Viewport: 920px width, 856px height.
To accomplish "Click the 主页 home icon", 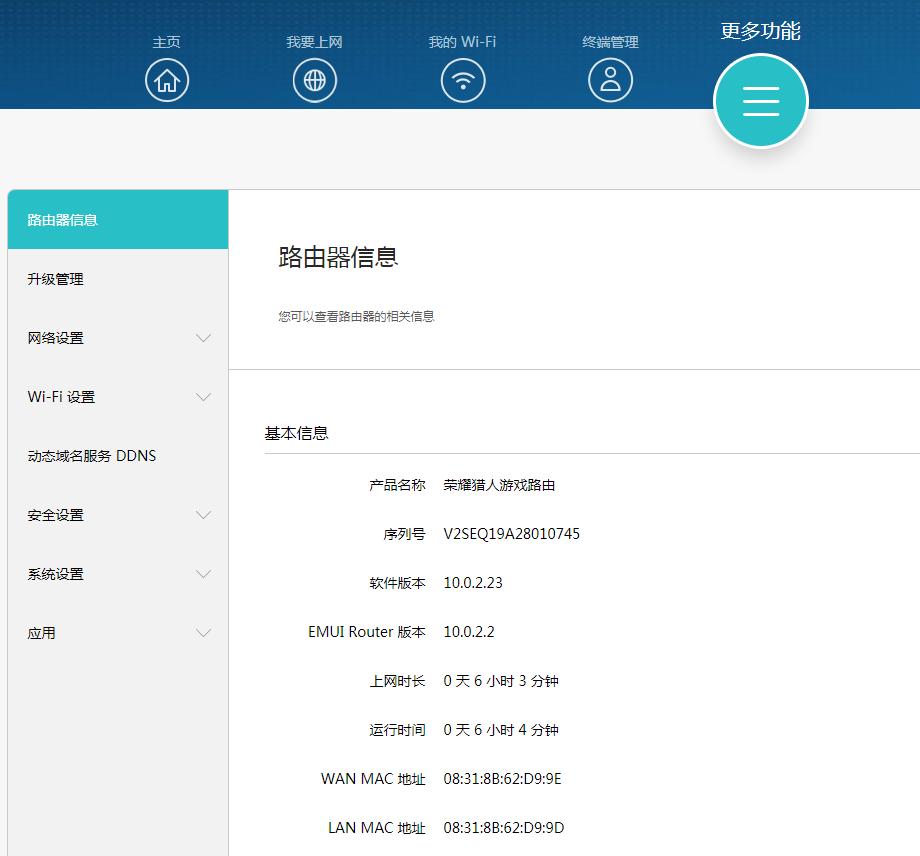I will click(x=167, y=79).
